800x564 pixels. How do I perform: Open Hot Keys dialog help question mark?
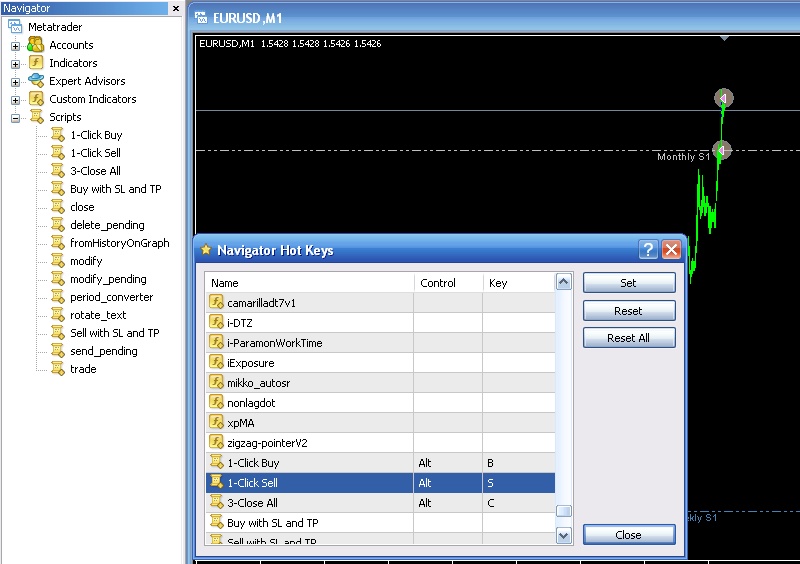pos(648,250)
